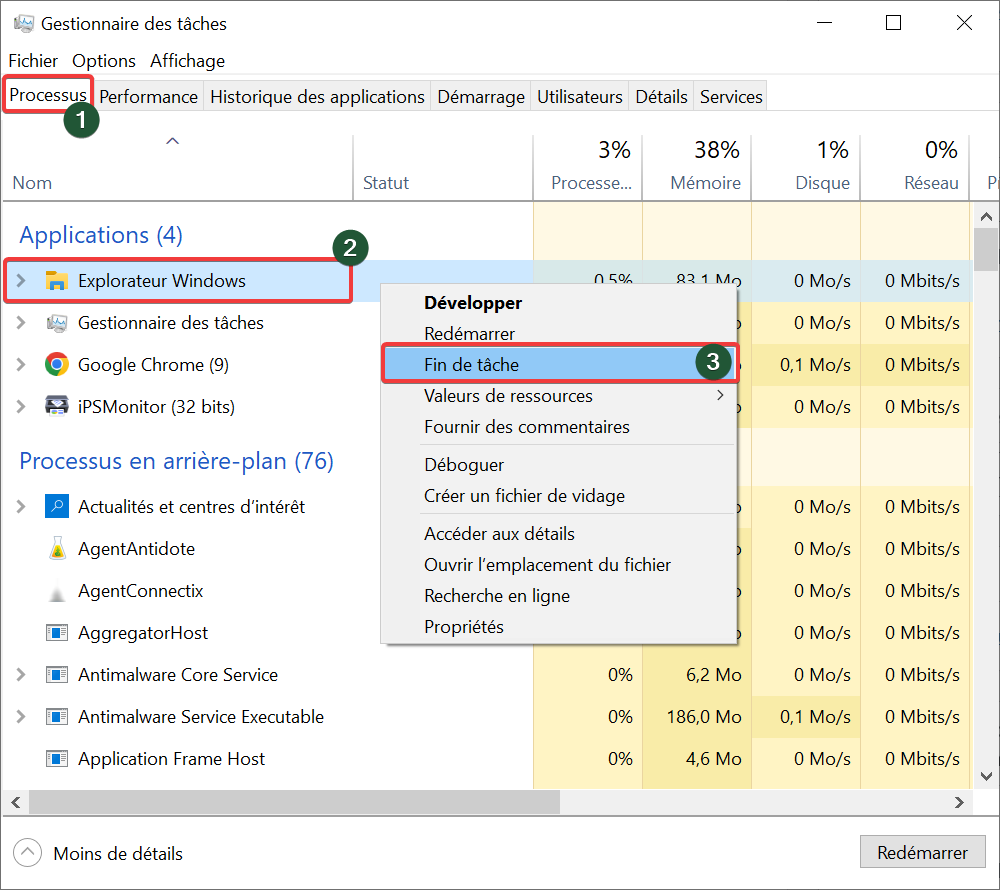This screenshot has width=1000, height=890.
Task: Switch to the Utilisateurs tab
Action: click(x=580, y=96)
